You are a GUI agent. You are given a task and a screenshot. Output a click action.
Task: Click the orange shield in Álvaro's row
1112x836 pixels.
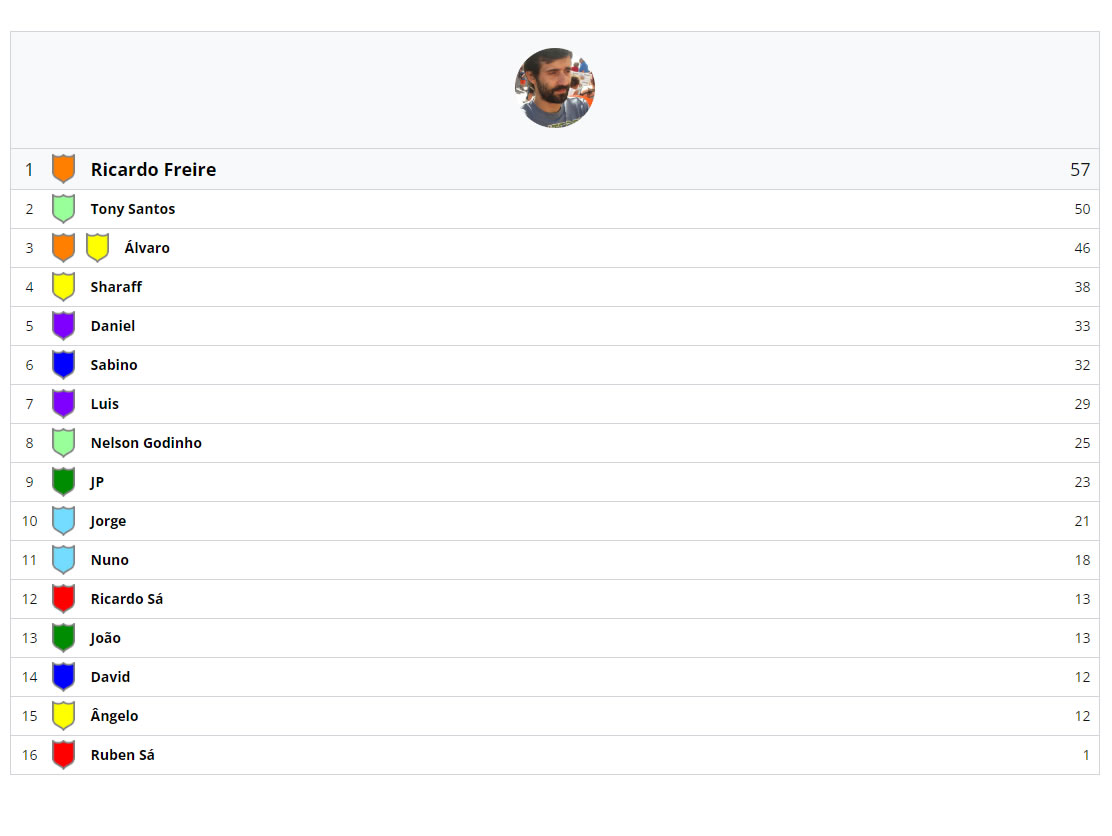point(63,248)
